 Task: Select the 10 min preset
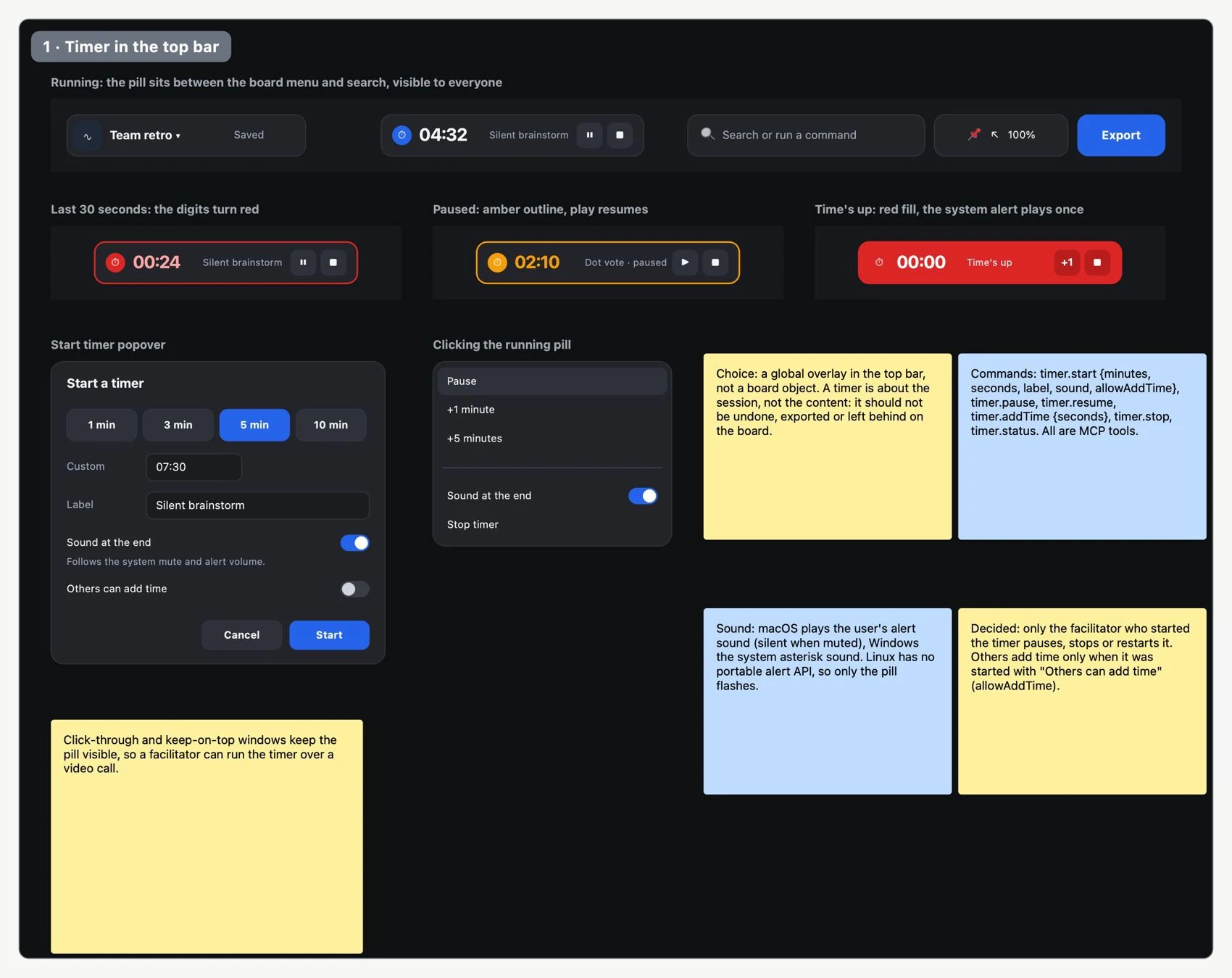coord(330,425)
